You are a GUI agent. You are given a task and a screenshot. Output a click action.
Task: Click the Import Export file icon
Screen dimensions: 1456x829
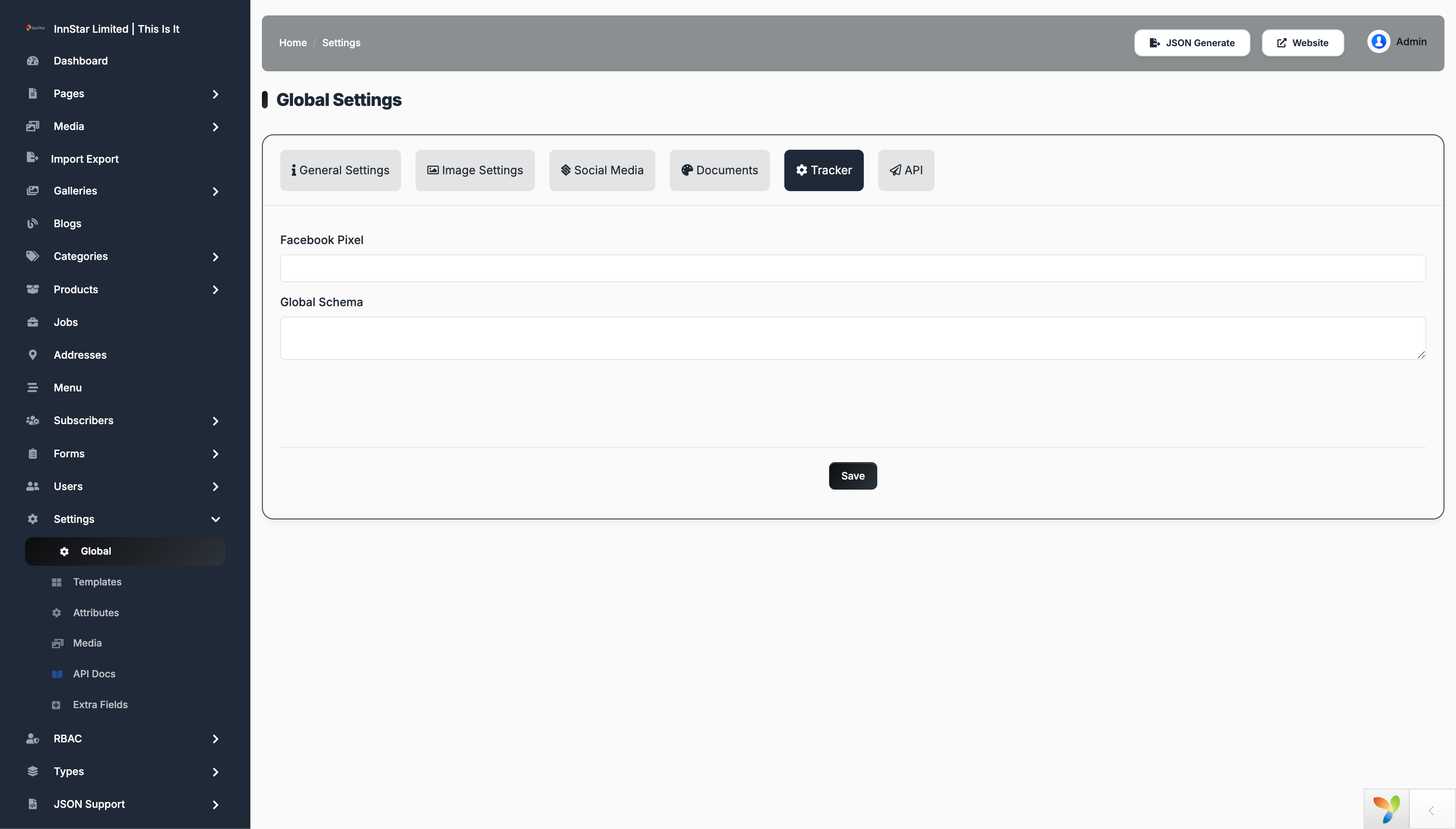tap(32, 158)
